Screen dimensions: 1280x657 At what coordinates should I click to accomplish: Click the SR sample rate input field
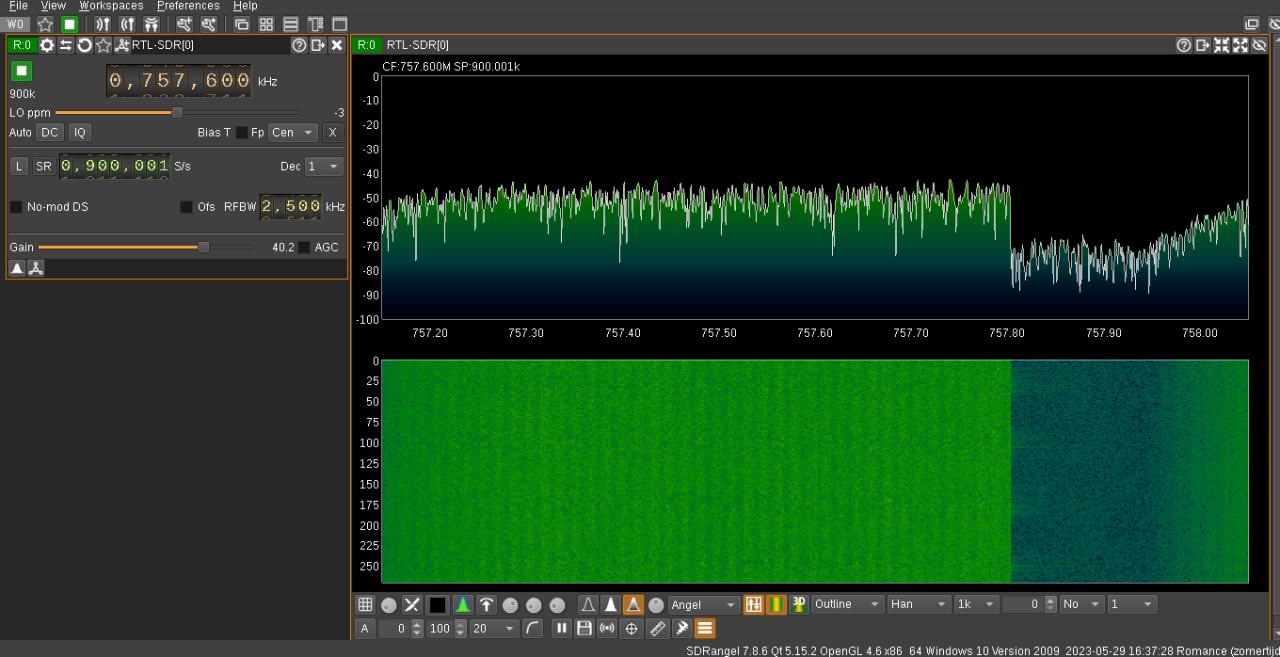113,166
